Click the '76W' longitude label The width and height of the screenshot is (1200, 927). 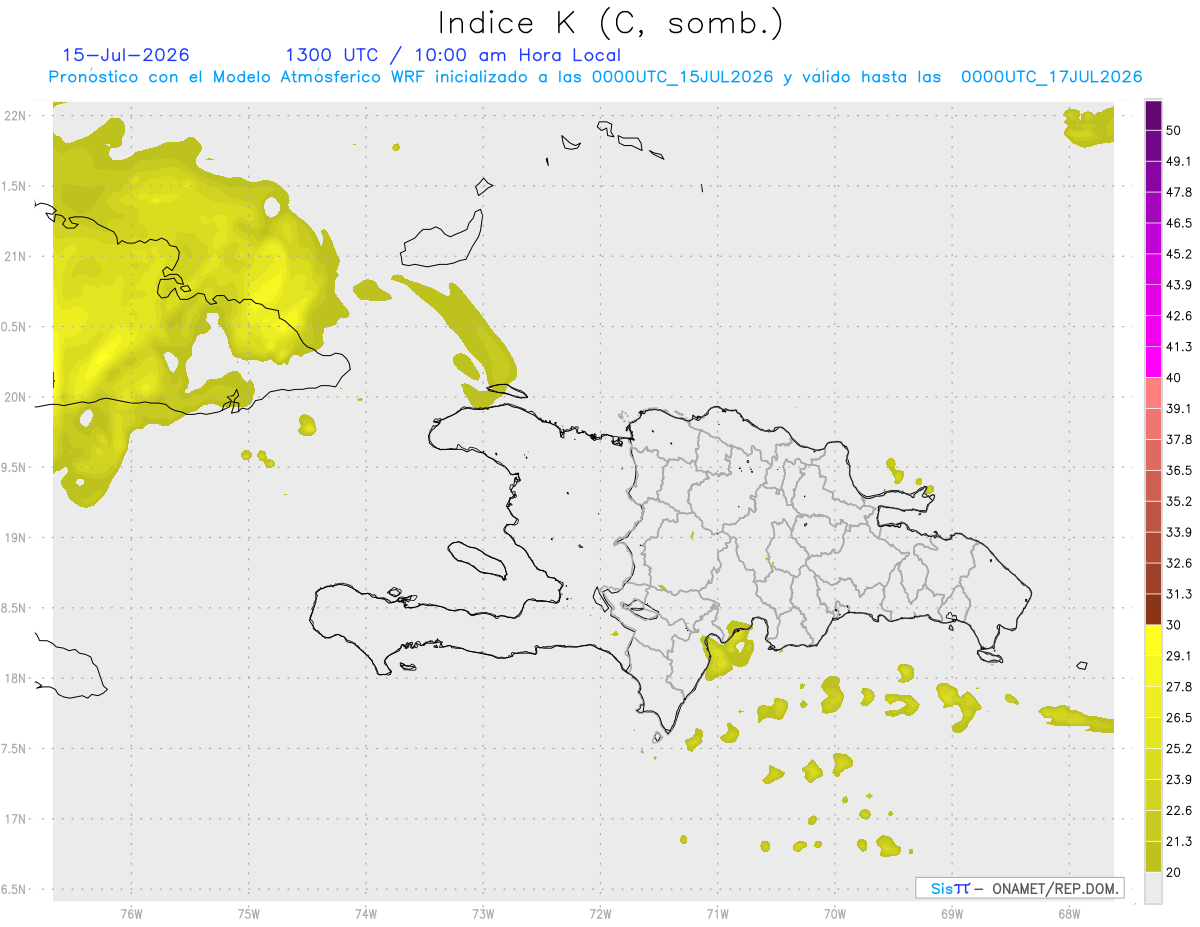pos(131,914)
